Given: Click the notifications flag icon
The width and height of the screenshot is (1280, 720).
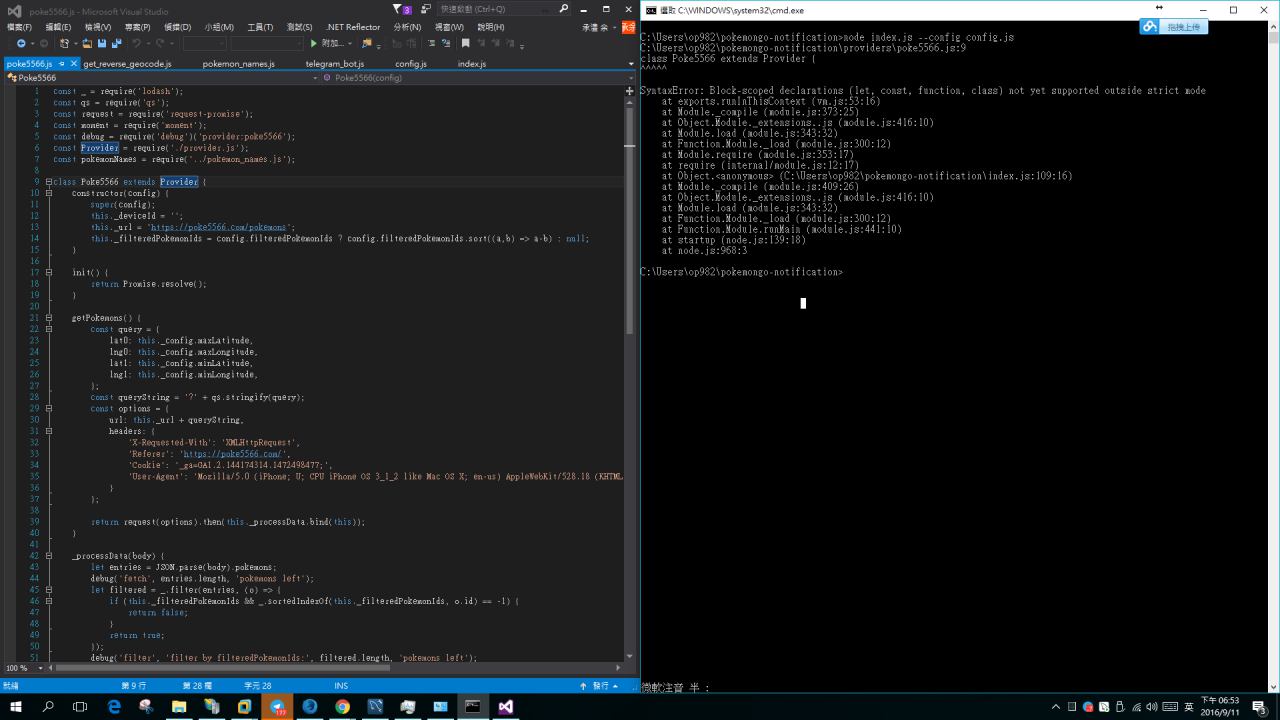Looking at the screenshot, I should pyautogui.click(x=398, y=9).
